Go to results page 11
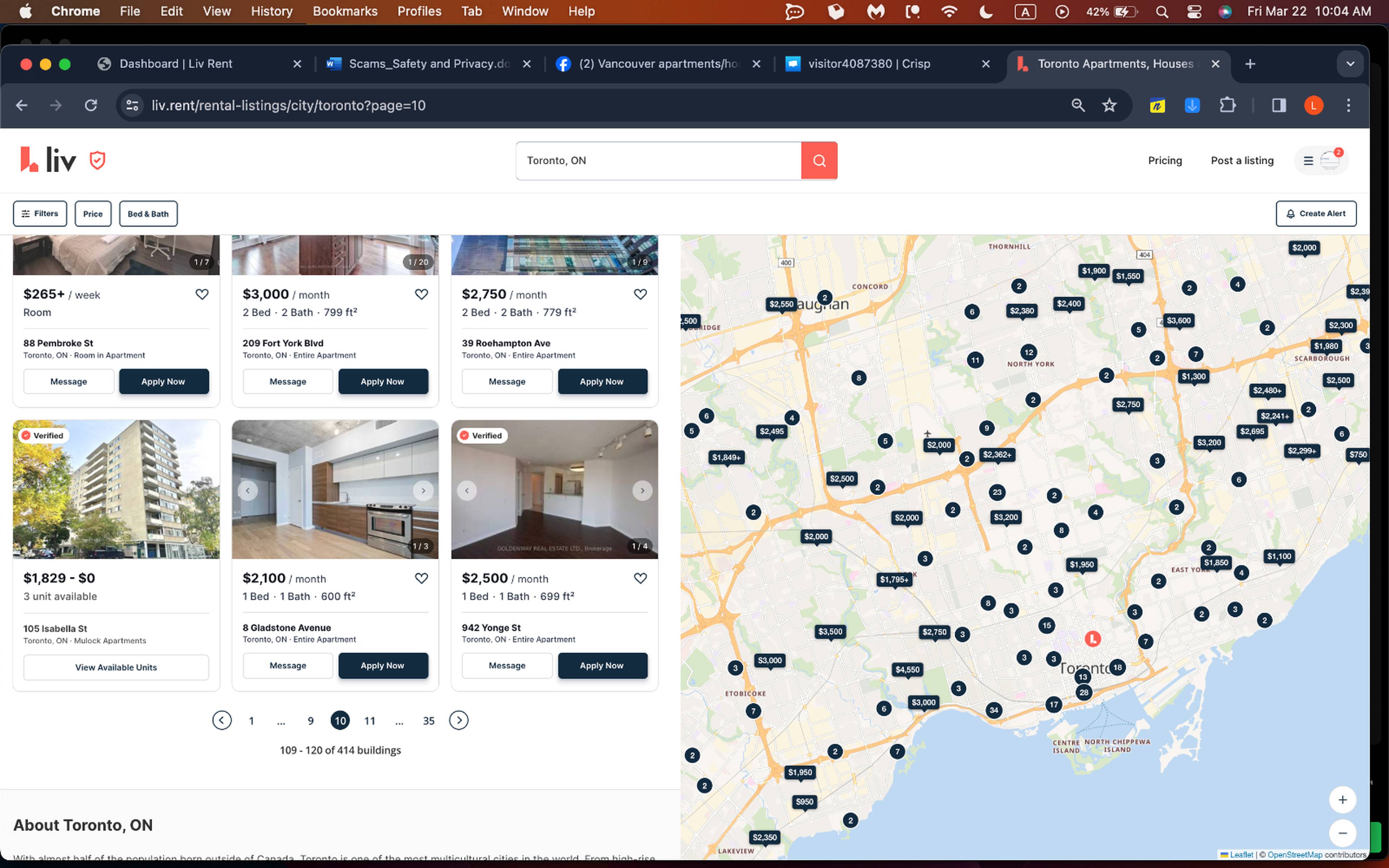This screenshot has width=1389, height=868. [x=370, y=720]
